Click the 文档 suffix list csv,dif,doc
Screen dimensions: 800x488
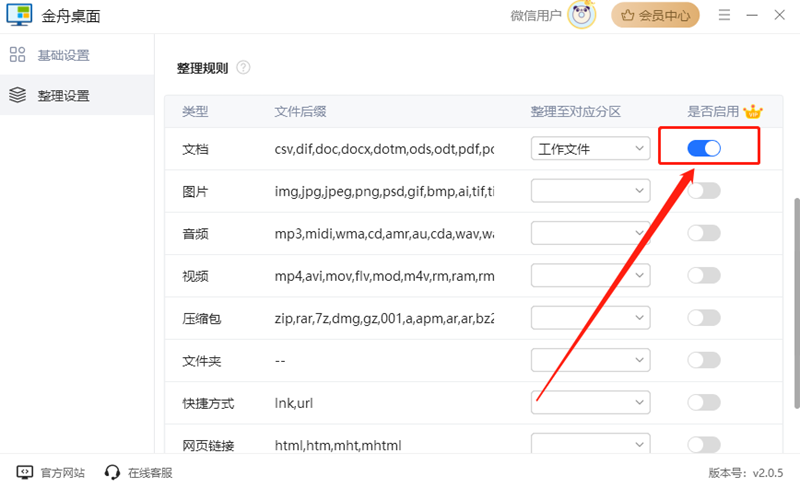pos(384,149)
